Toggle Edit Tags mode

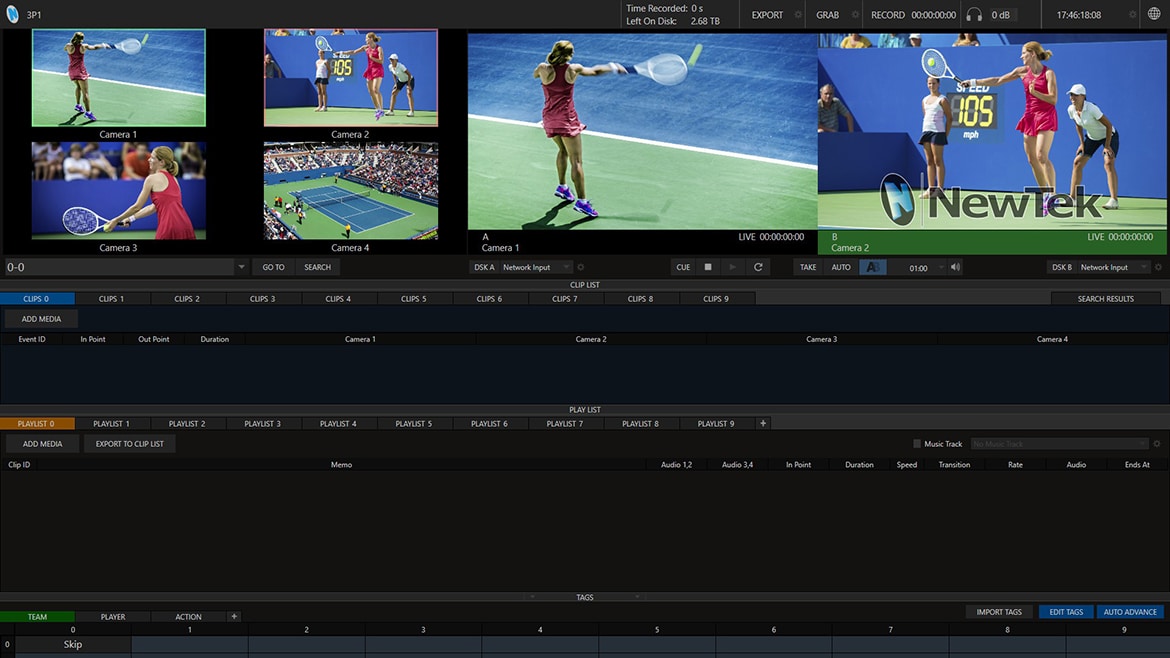point(1065,612)
